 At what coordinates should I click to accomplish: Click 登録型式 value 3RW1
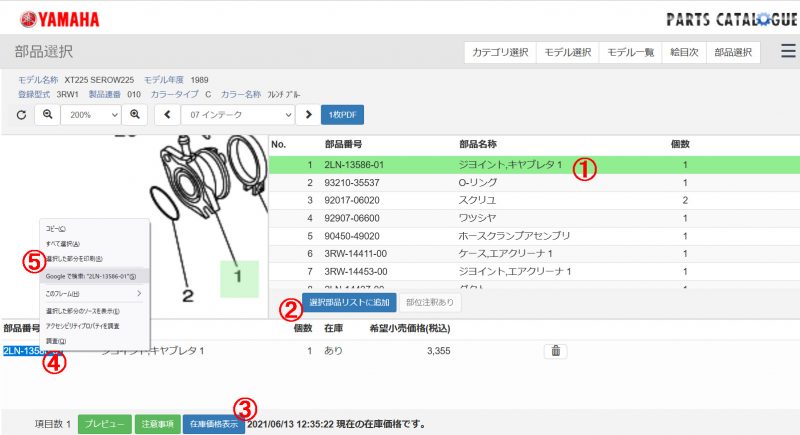67,94
